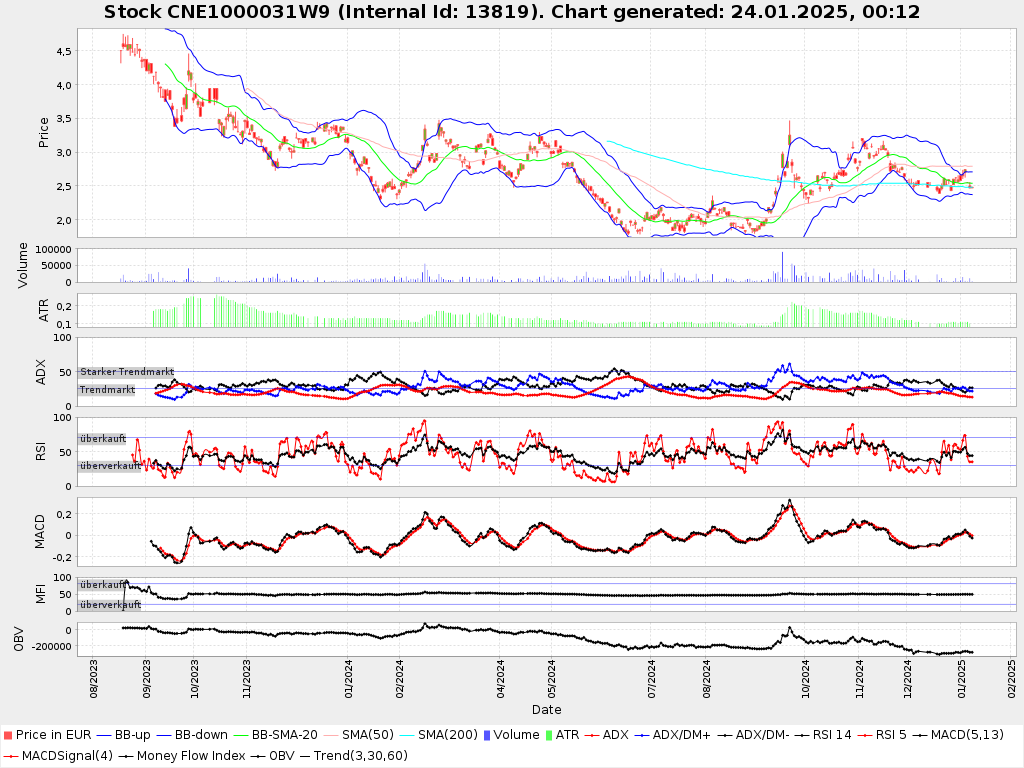Click the "Date" x-axis label
1024x768 pixels.
pos(547,709)
